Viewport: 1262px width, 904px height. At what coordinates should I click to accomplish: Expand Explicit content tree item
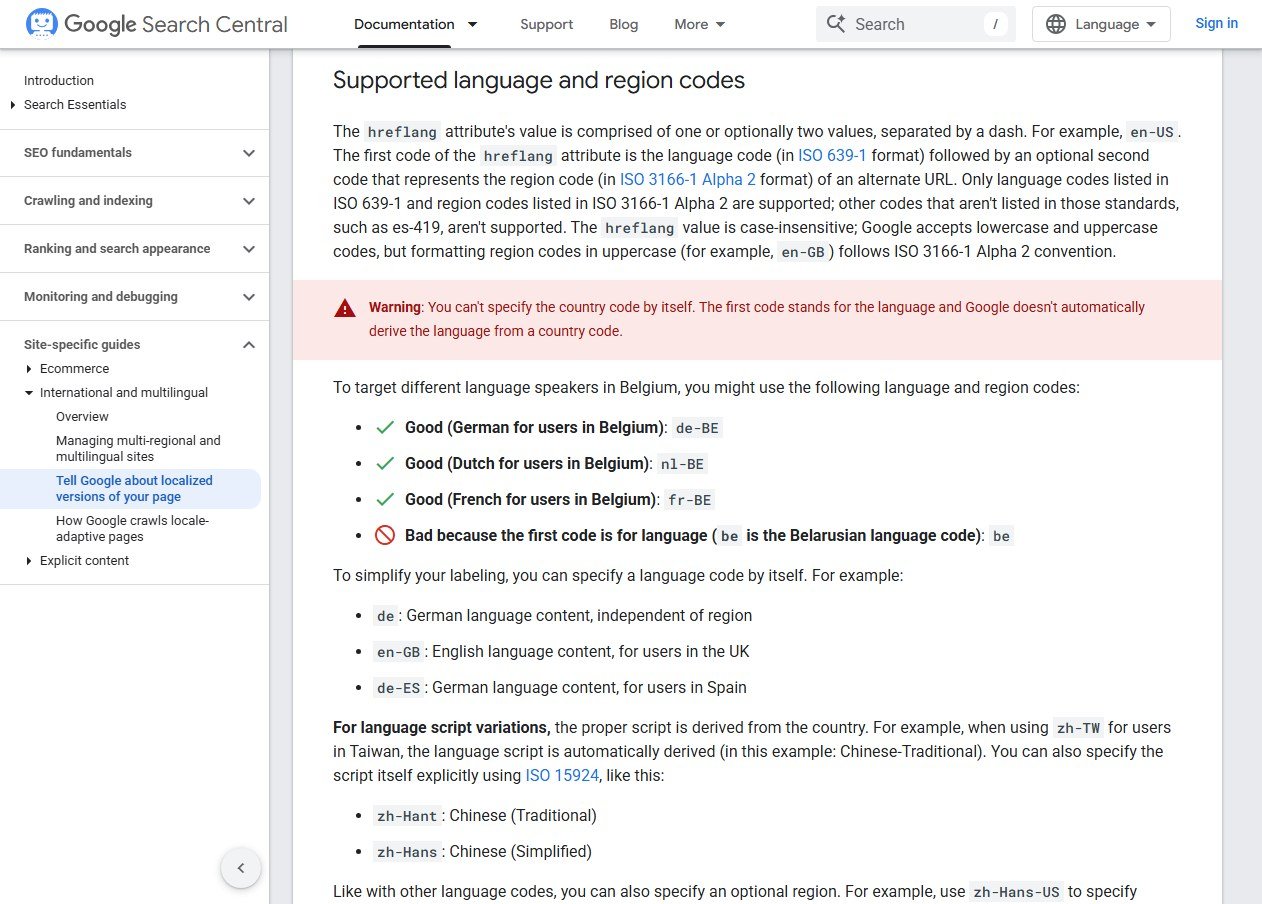(29, 561)
